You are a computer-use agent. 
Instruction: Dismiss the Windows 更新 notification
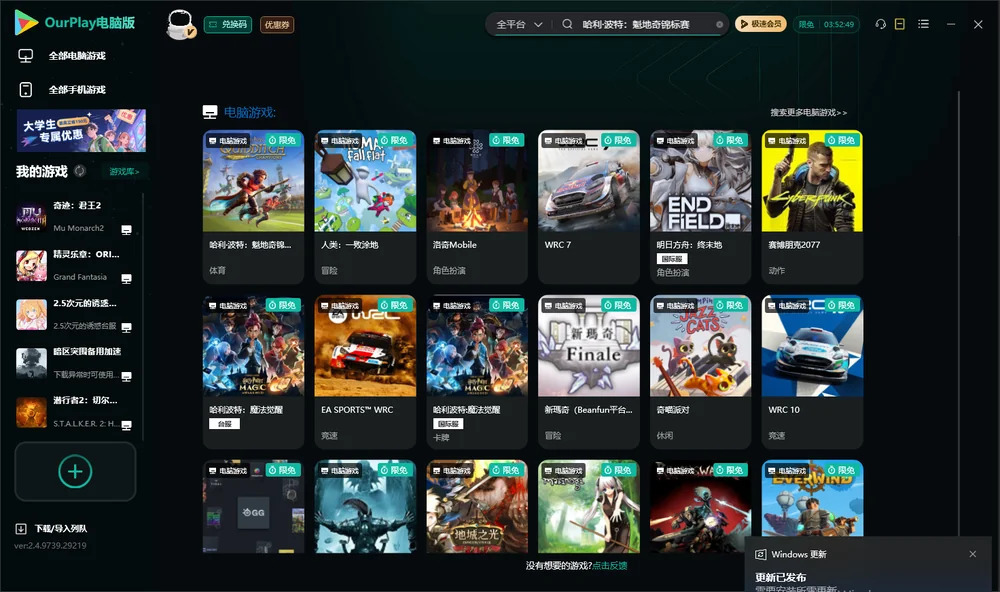click(973, 554)
